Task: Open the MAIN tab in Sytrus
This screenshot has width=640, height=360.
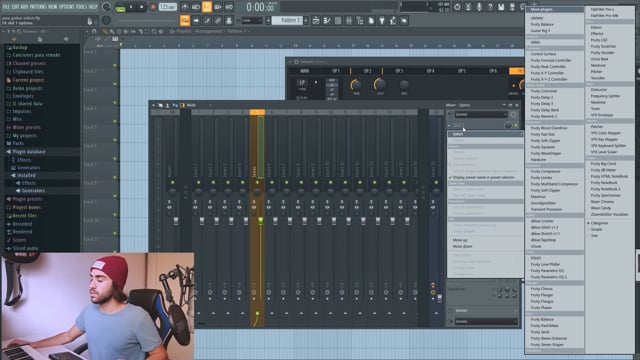Action: coord(304,71)
